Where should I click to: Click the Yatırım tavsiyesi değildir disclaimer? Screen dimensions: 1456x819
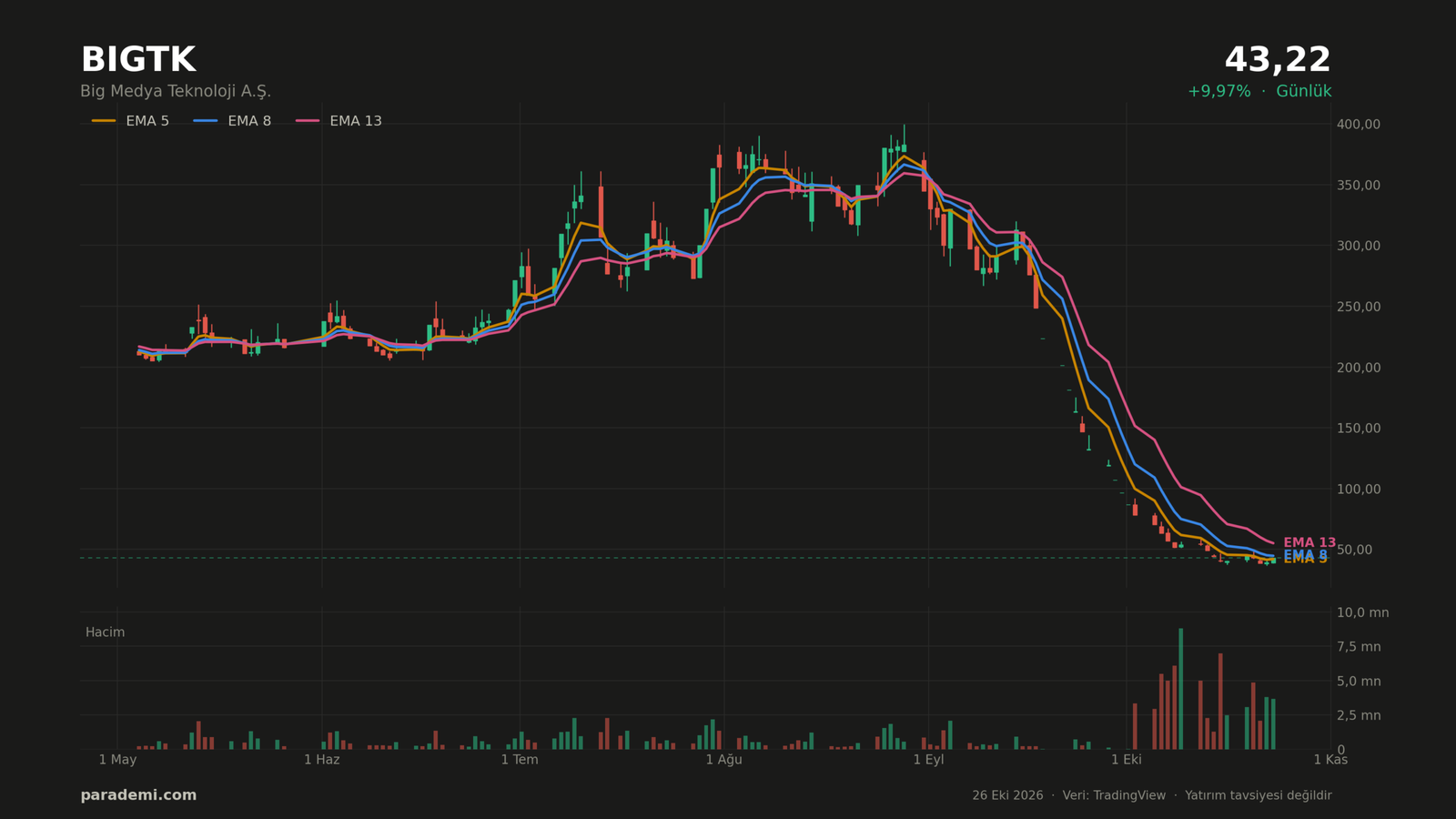click(x=1258, y=795)
